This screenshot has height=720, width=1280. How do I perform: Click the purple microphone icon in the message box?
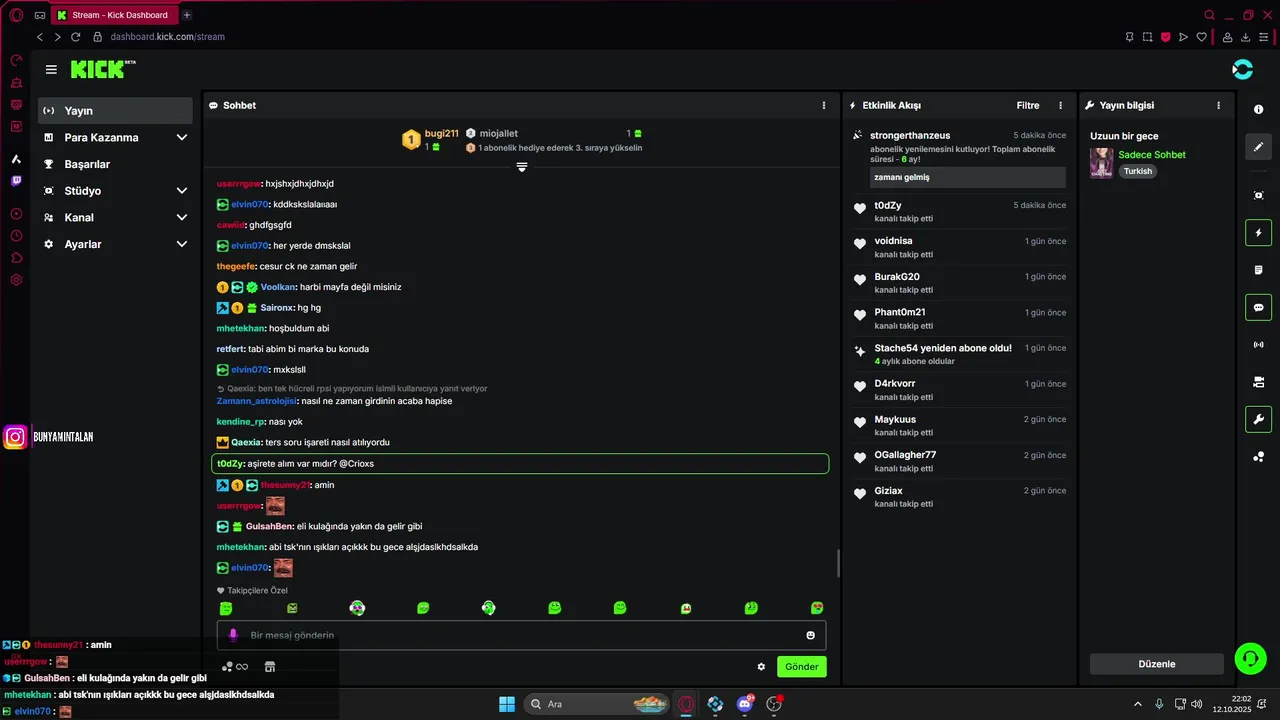234,635
